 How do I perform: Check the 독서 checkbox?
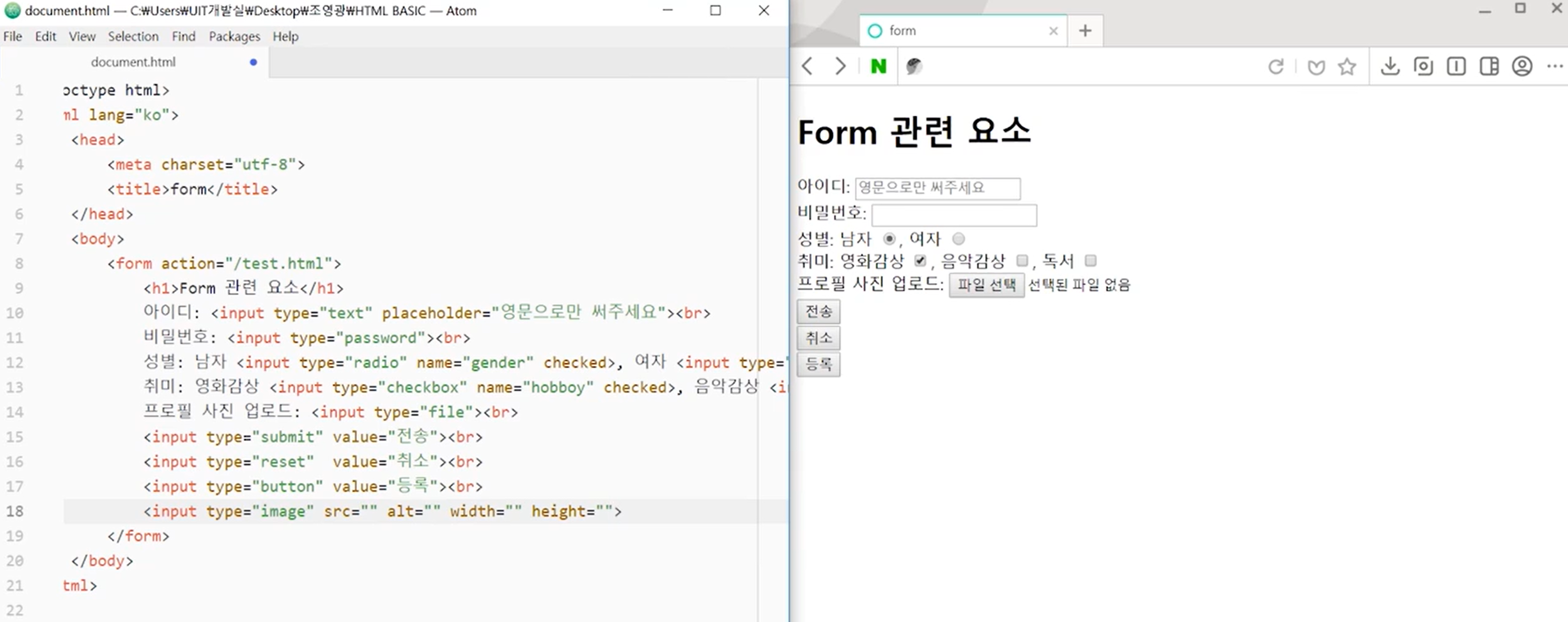click(x=1091, y=261)
